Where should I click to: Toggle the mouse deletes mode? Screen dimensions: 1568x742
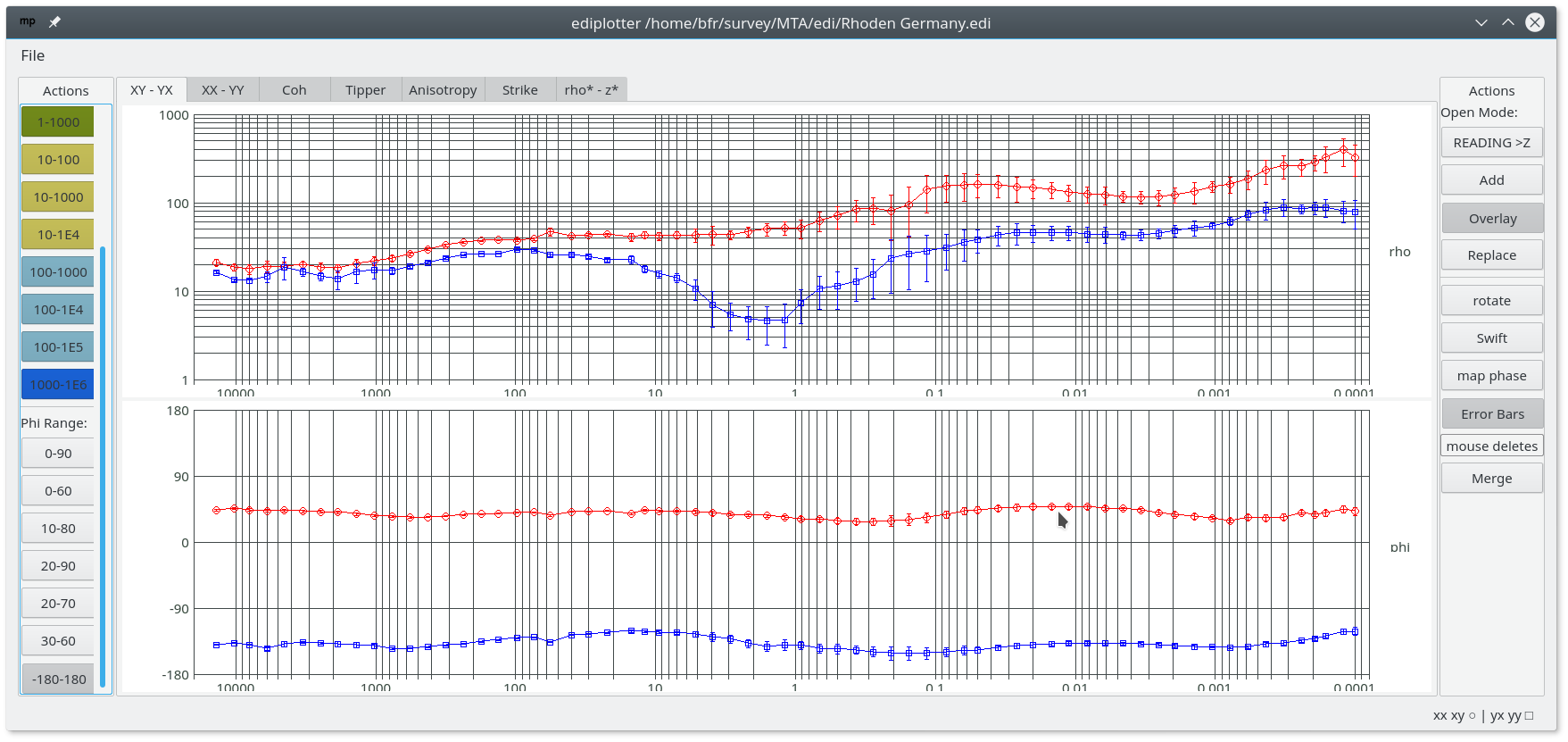tap(1491, 446)
